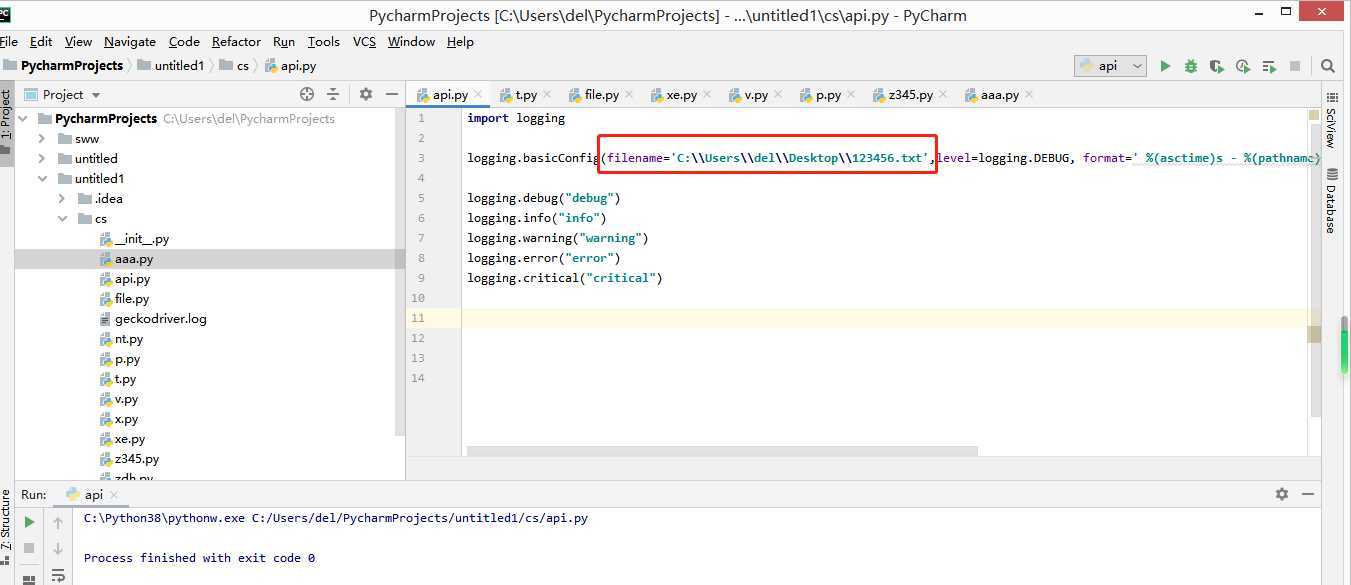
Task: Collapse the untitled1 folder
Action: (x=42, y=178)
